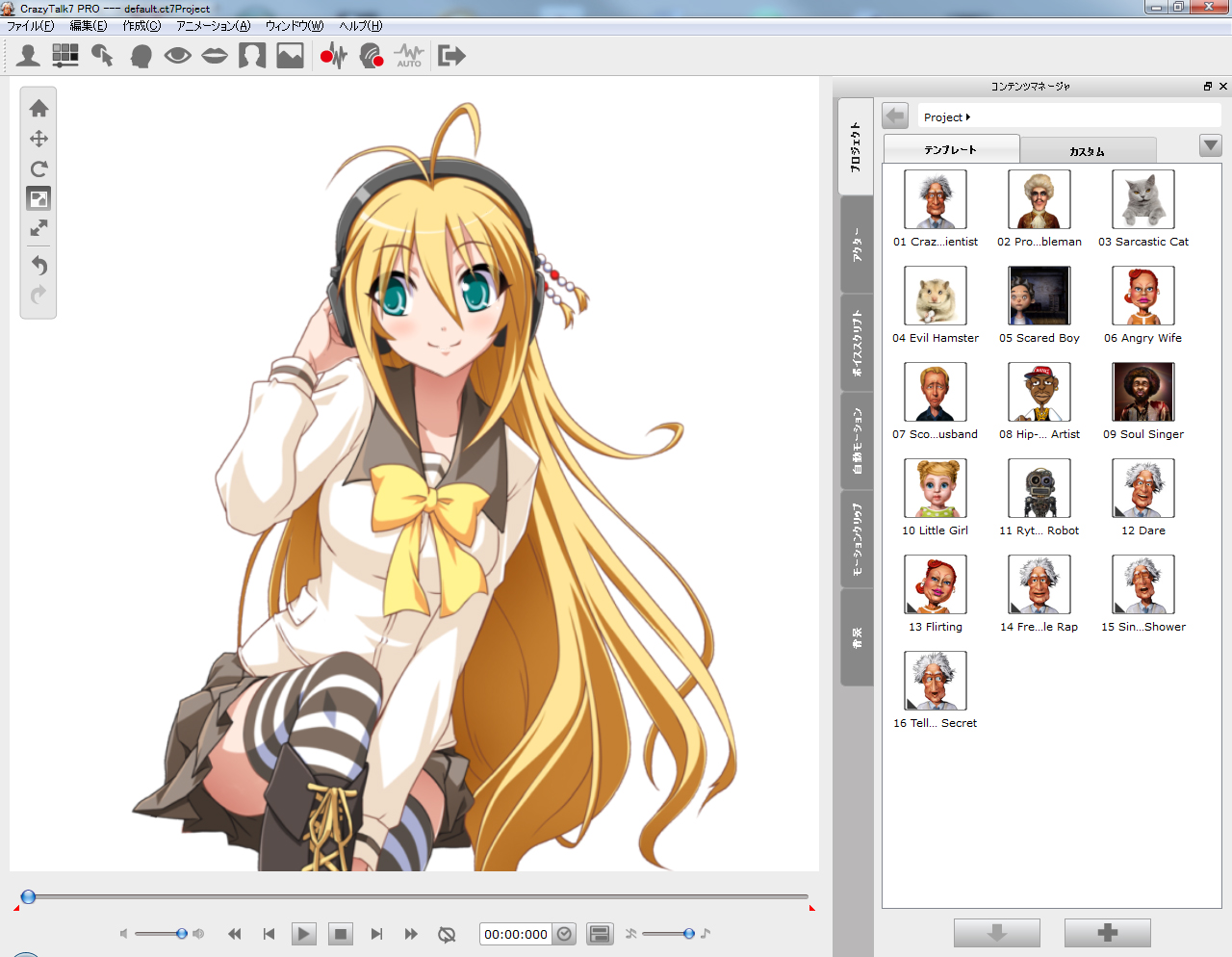Image resolution: width=1232 pixels, height=957 pixels.
Task: Open the アニメーション(A) menu
Action: pyautogui.click(x=213, y=26)
